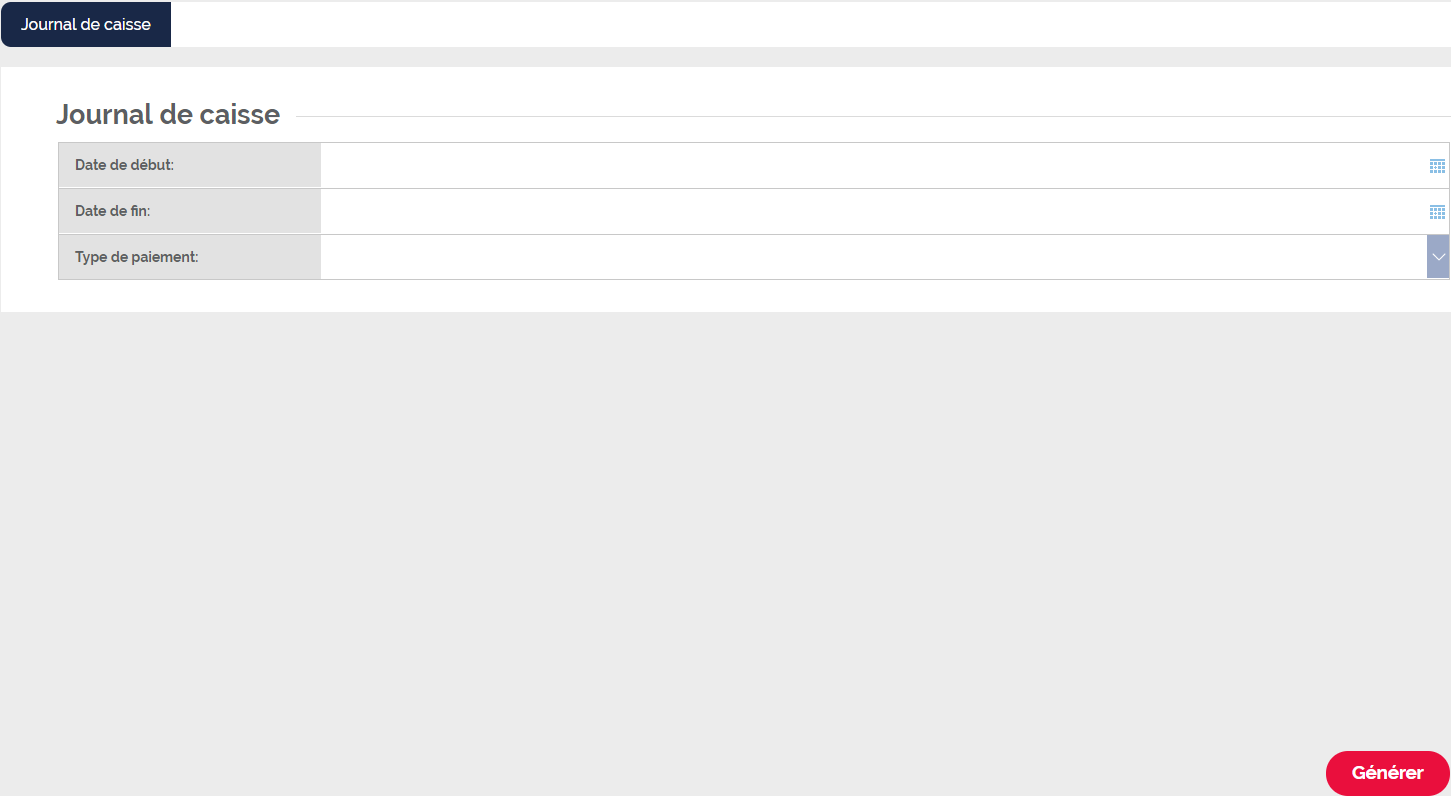Click the Date de début label

(x=124, y=165)
